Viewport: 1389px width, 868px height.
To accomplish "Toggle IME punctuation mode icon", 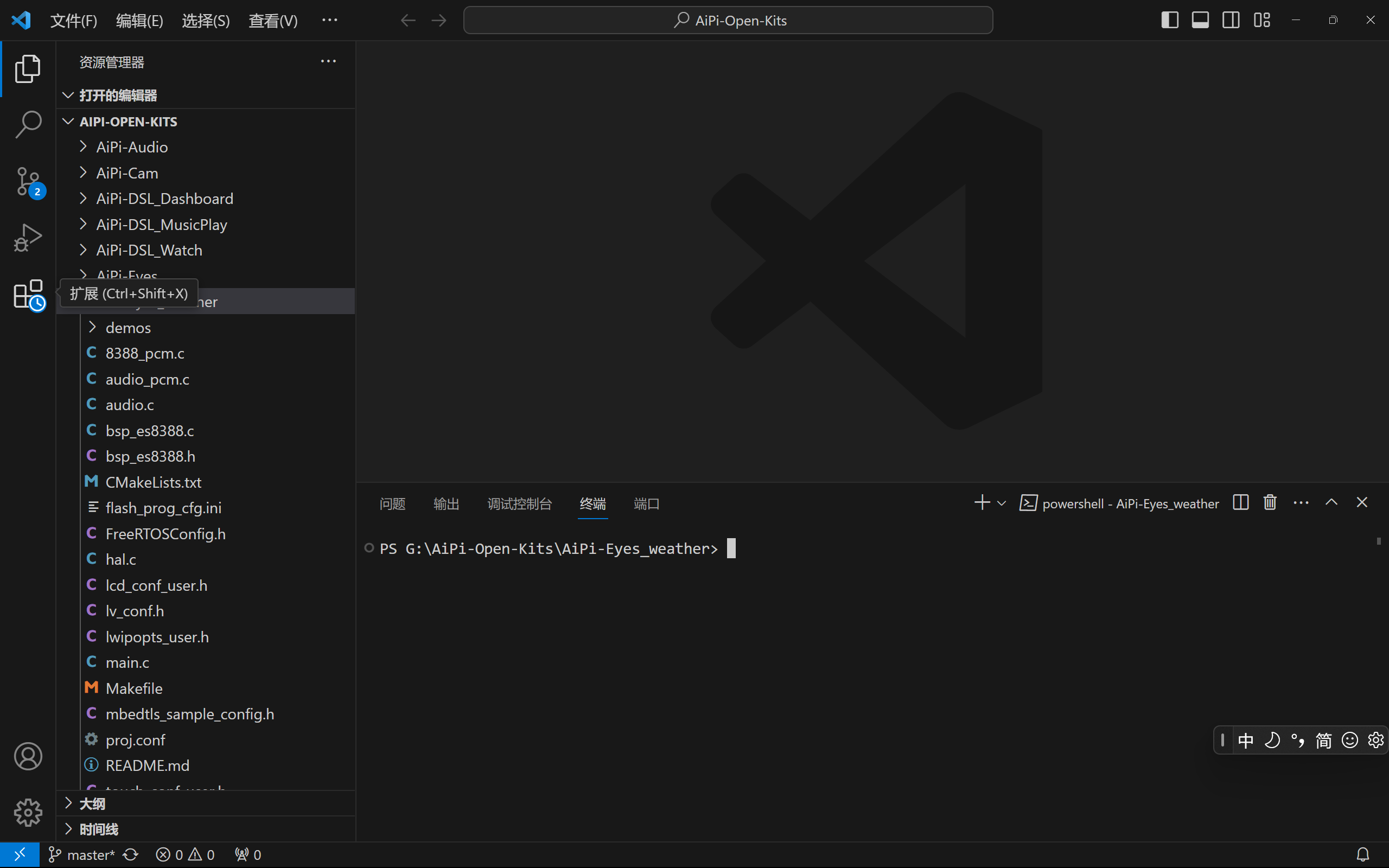I will pos(1298,741).
